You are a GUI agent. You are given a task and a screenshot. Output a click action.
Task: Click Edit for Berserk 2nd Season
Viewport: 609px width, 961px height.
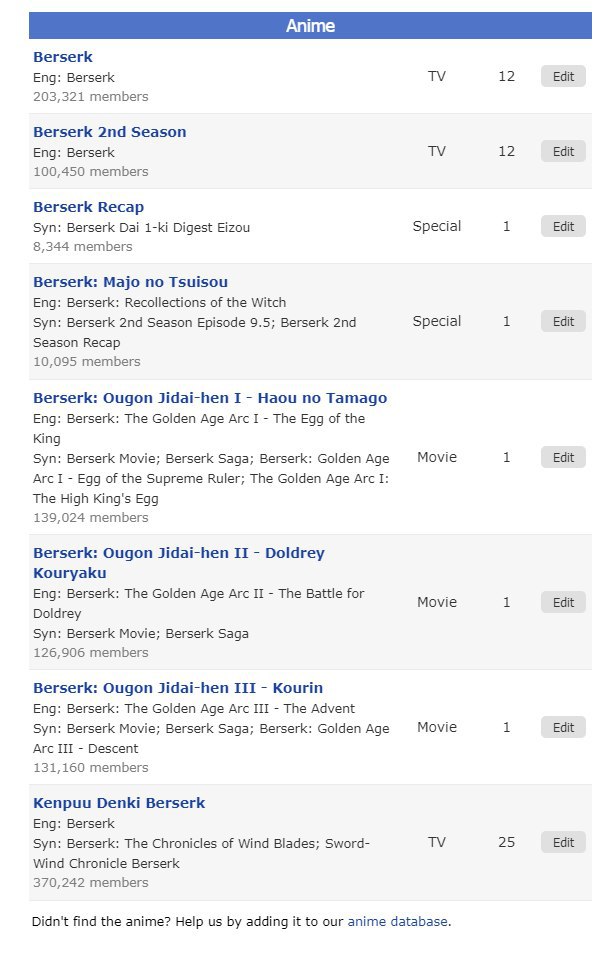click(x=562, y=151)
